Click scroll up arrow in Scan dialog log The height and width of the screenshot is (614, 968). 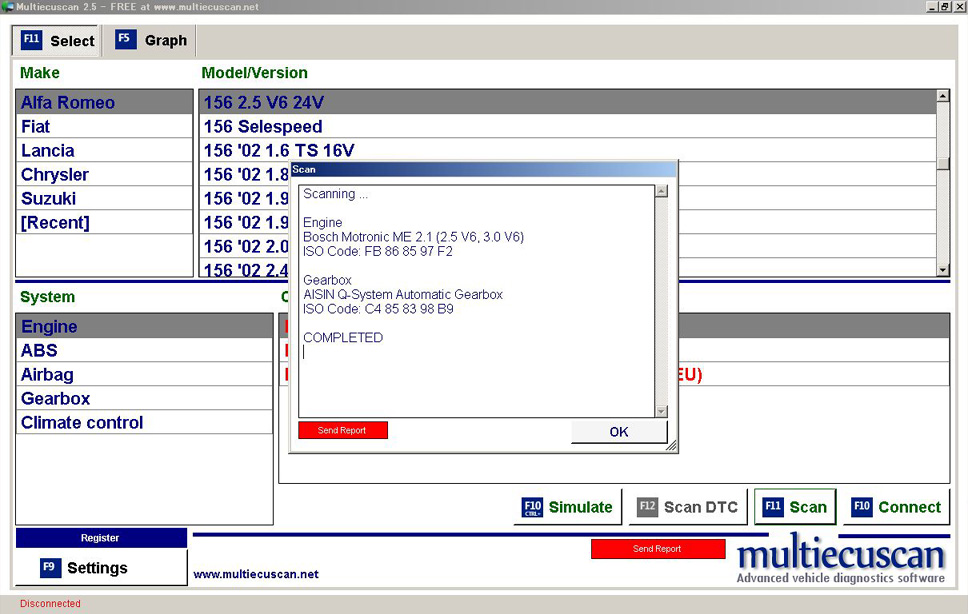[x=661, y=191]
